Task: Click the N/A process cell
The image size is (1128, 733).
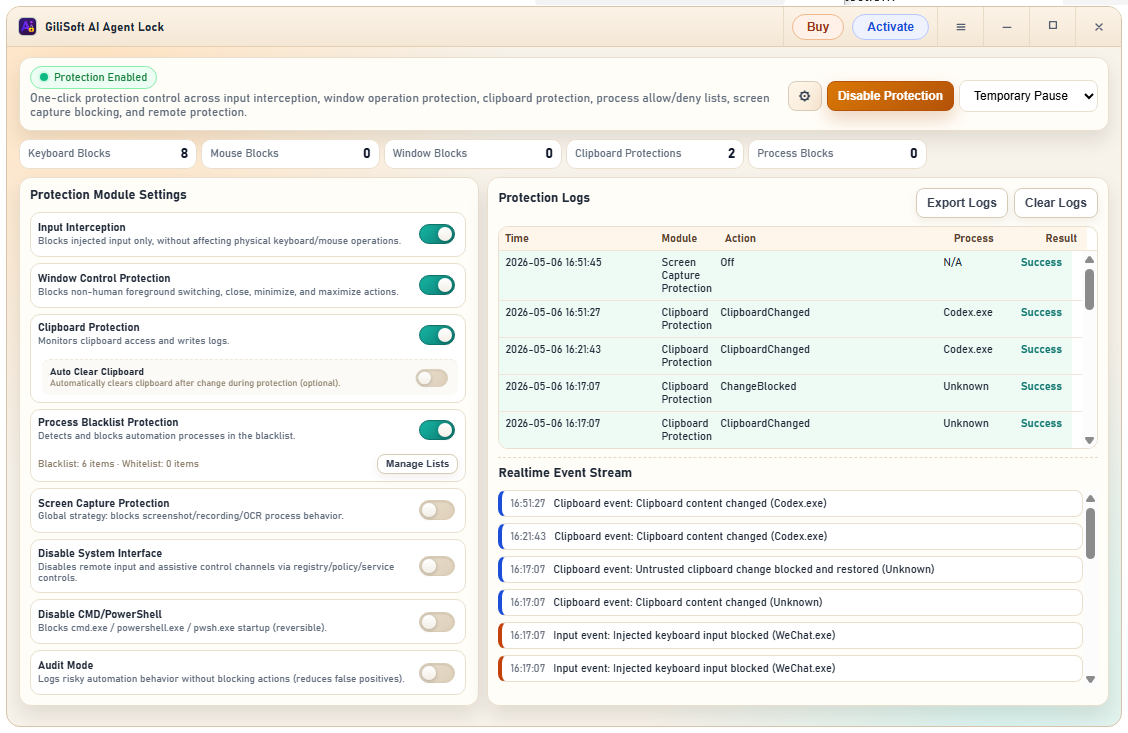Action: click(x=952, y=263)
